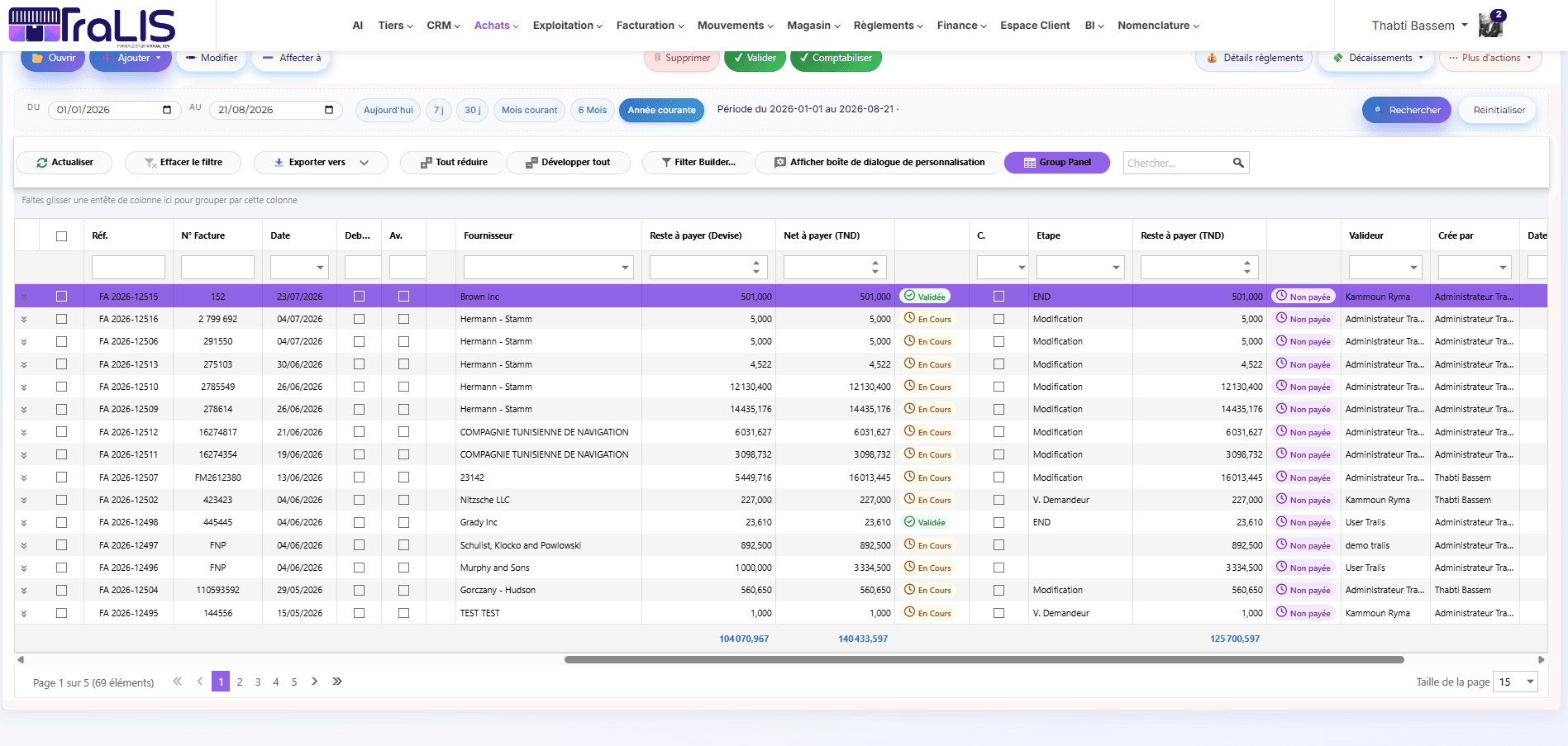Viewport: 1568px width, 746px height.
Task: Click the Réinitialiser button
Action: (x=1499, y=110)
